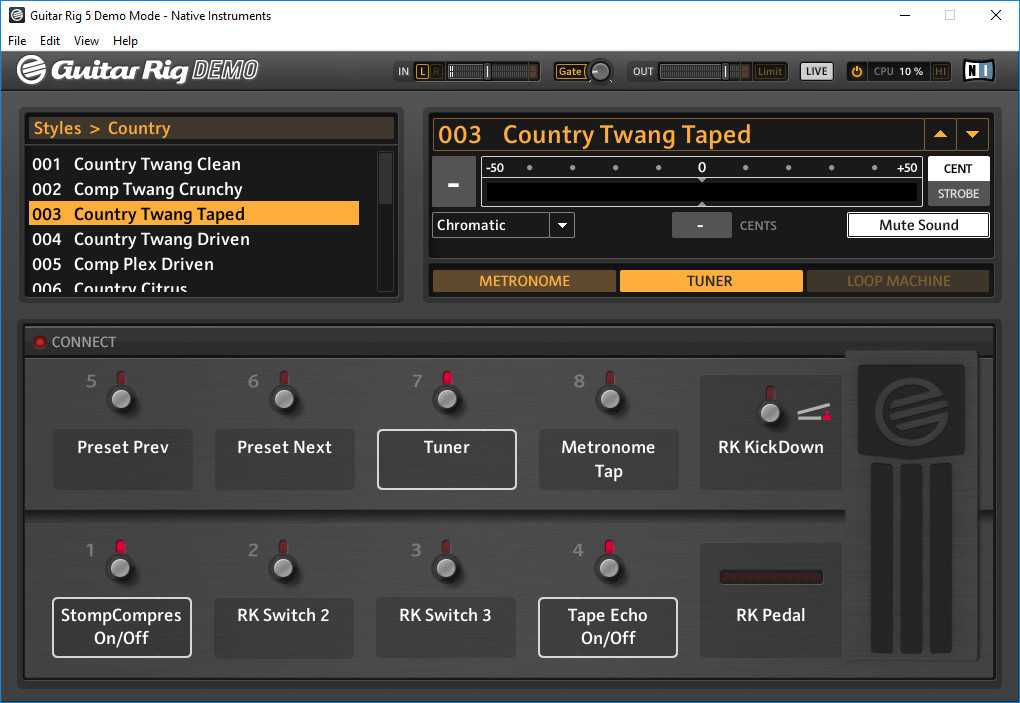
Task: Click the Mute Sound button
Action: pos(918,225)
